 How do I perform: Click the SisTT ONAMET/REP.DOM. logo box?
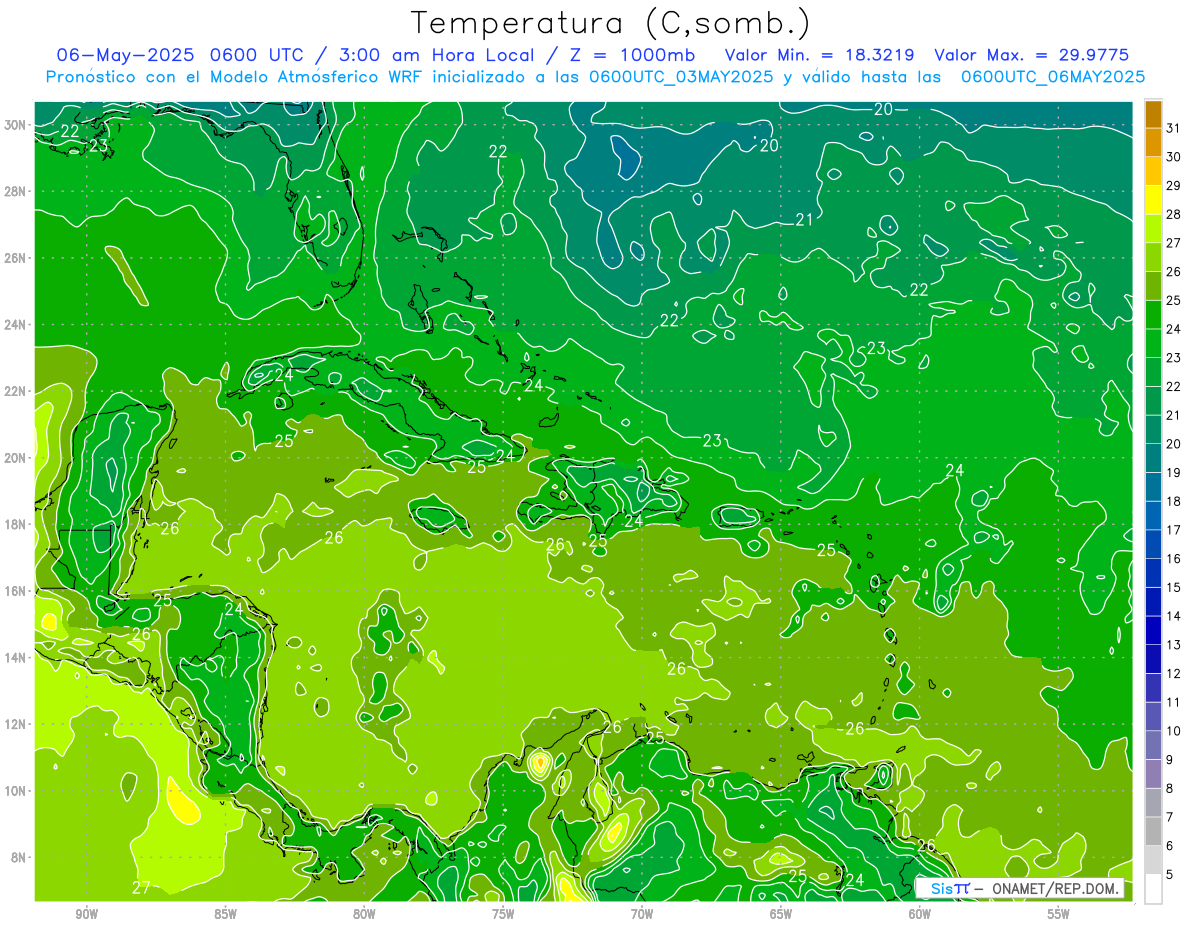[1020, 888]
